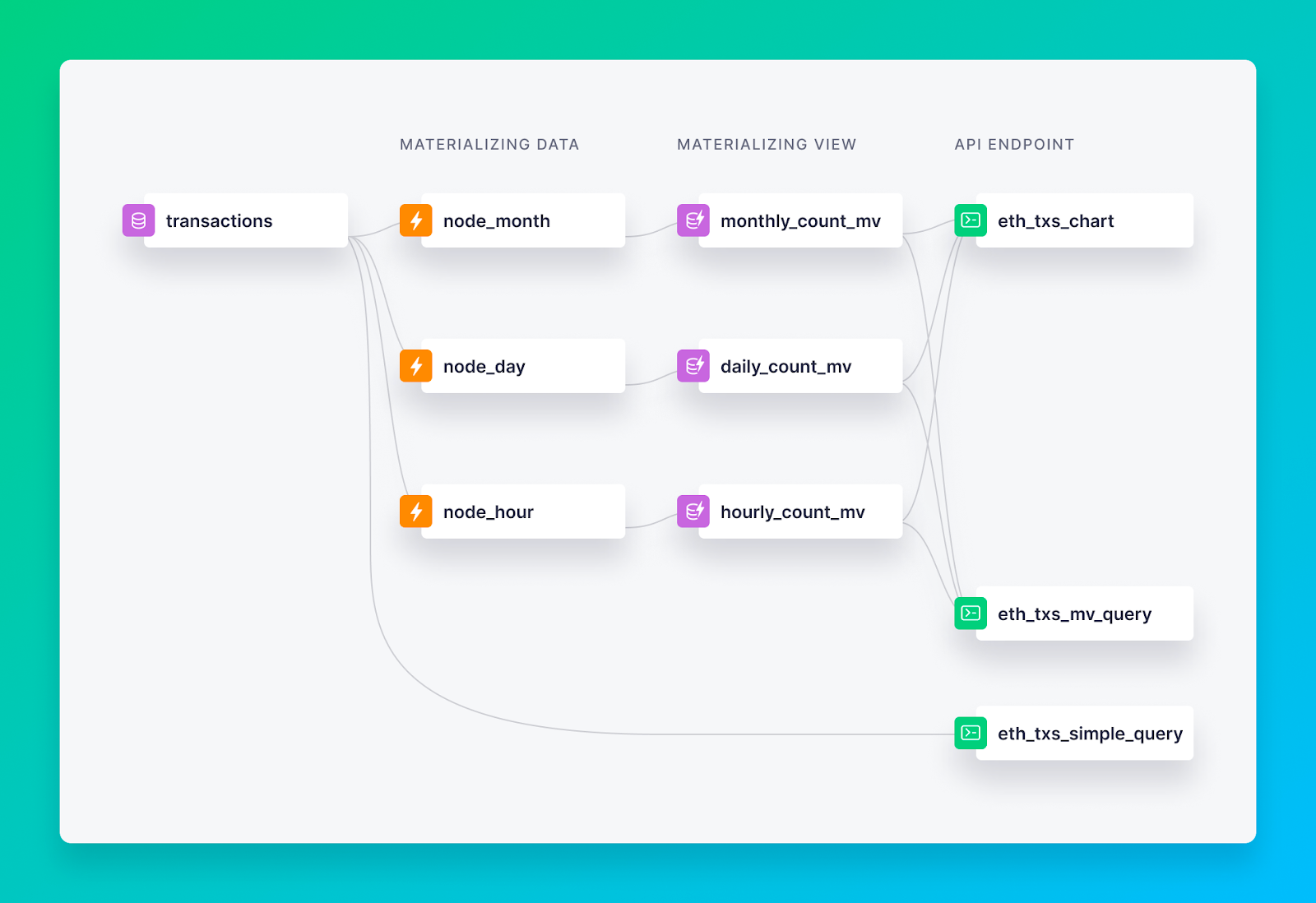
Task: Open the node_hour label
Action: point(488,512)
